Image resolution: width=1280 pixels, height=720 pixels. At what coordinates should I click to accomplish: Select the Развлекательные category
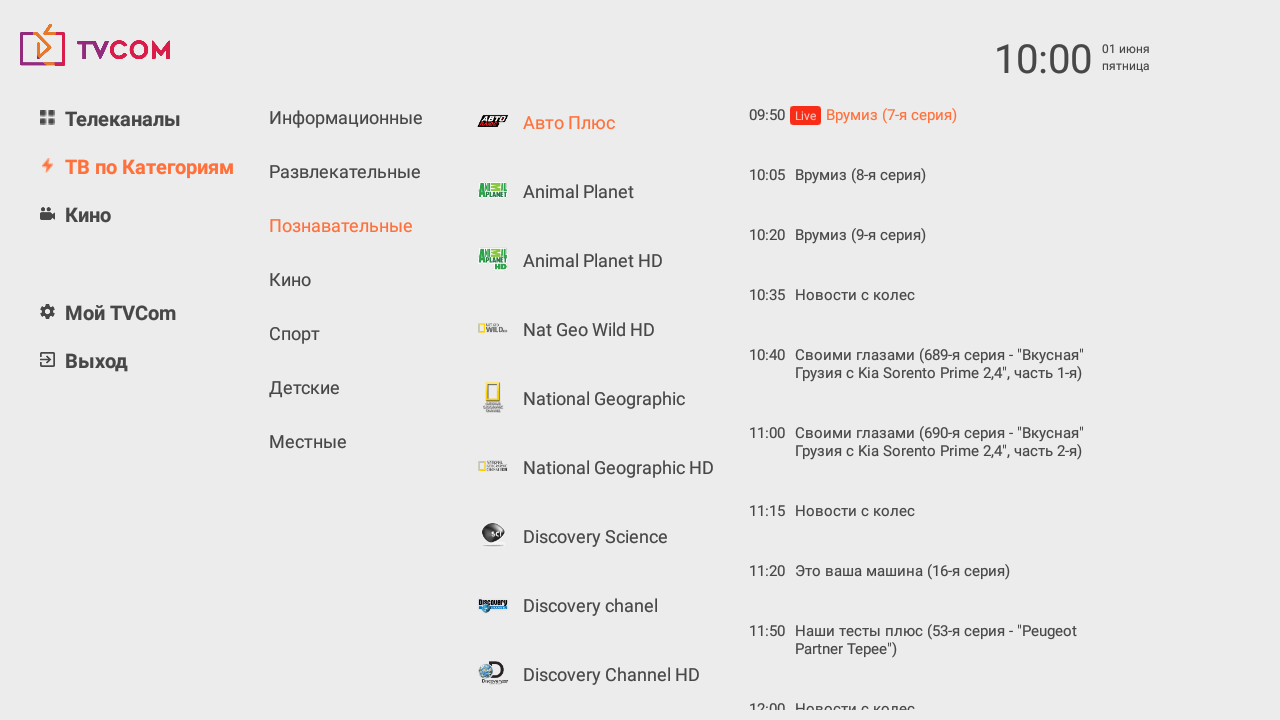click(345, 172)
